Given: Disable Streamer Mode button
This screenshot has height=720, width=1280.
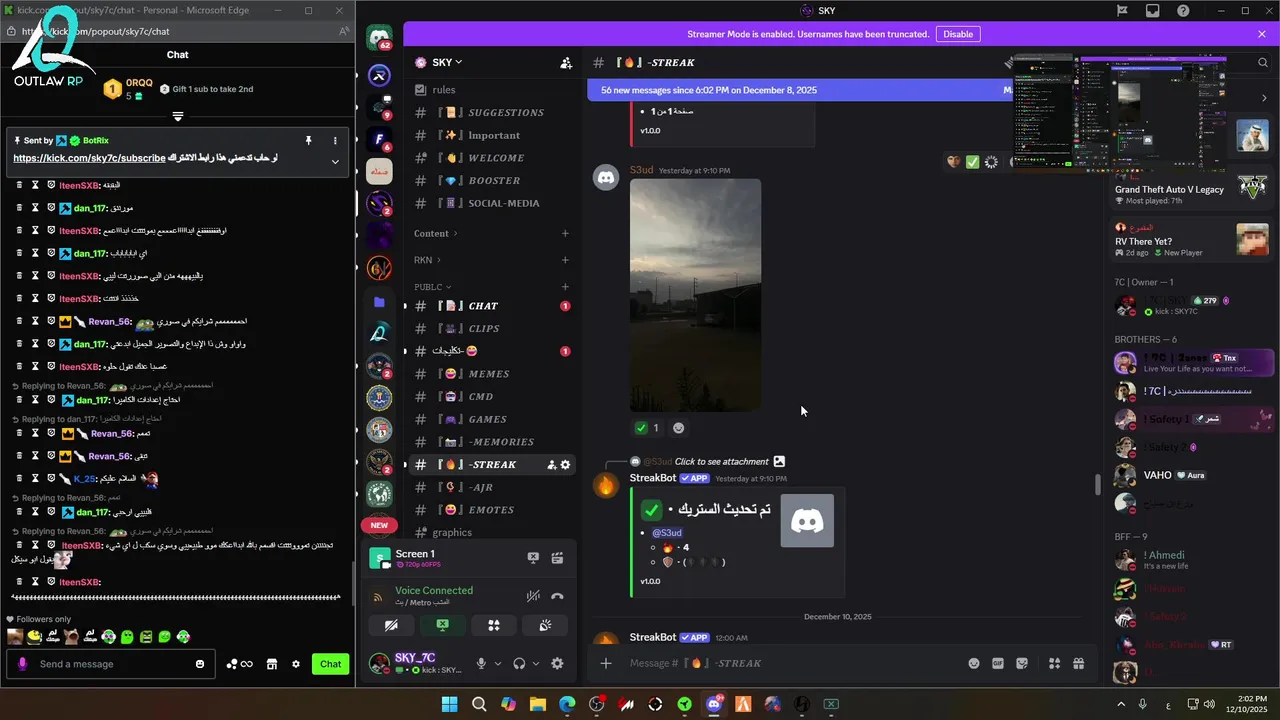Looking at the screenshot, I should [x=957, y=34].
